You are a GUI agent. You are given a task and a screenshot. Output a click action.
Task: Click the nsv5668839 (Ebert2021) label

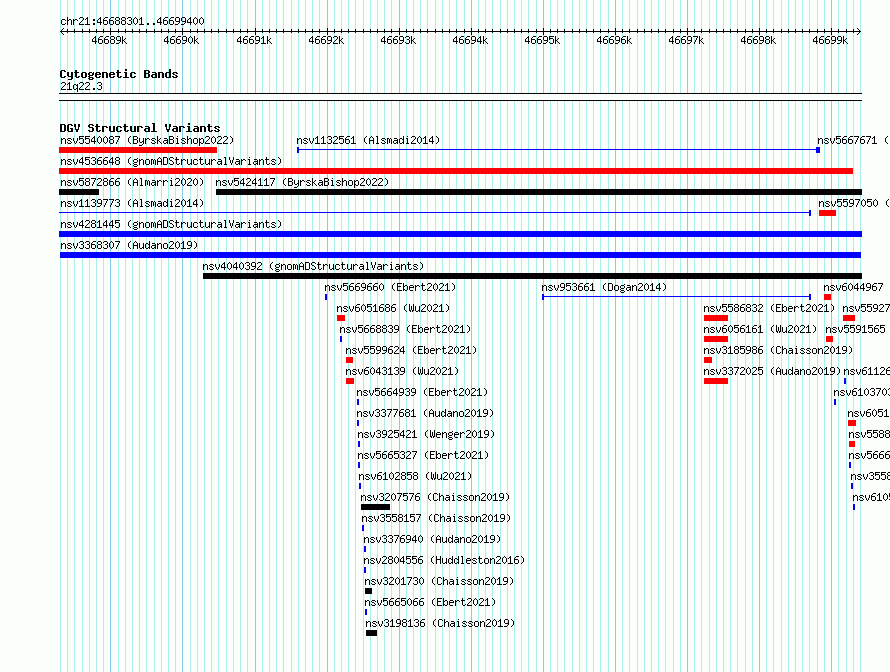(405, 329)
